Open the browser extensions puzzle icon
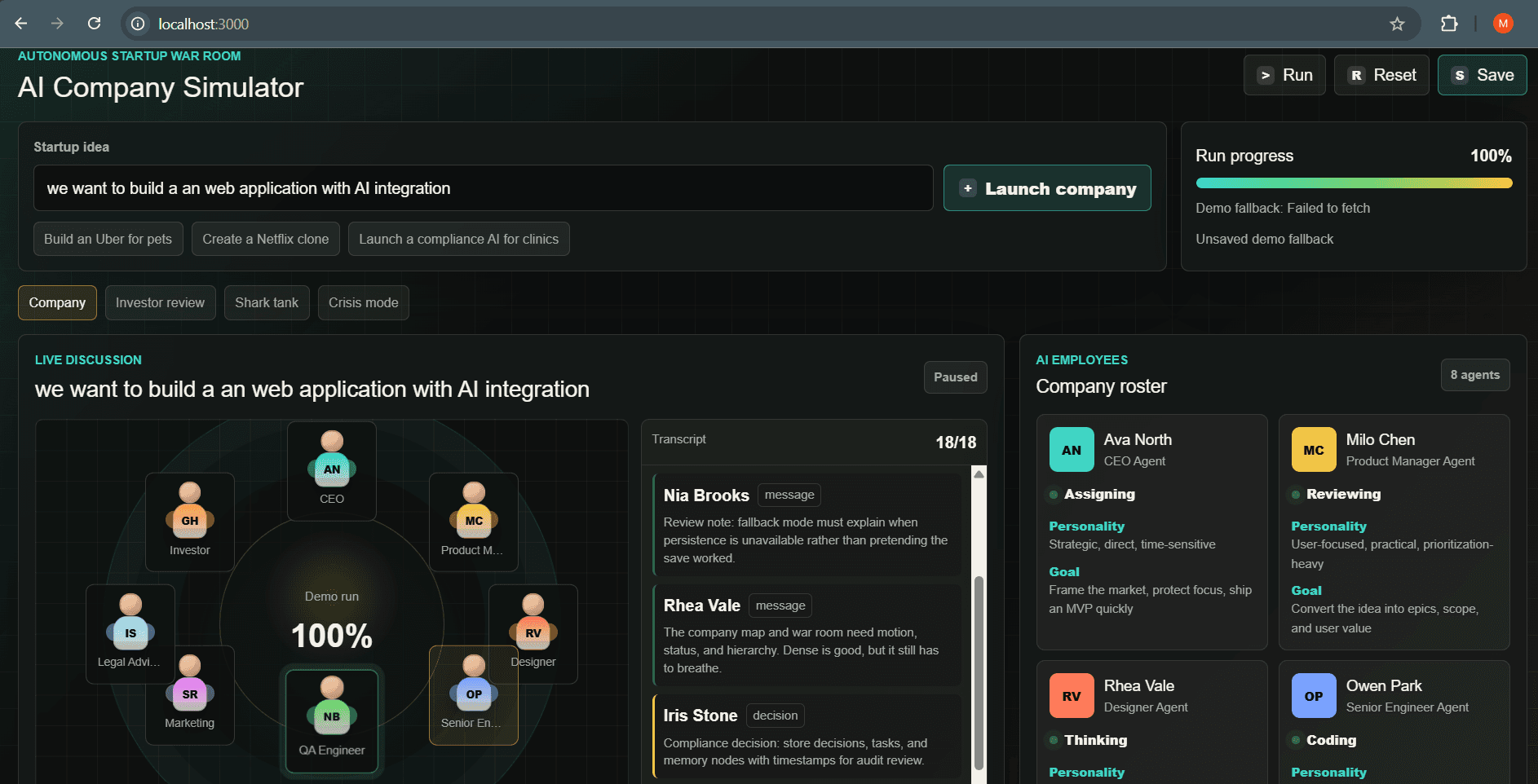The height and width of the screenshot is (784, 1538). [x=1449, y=24]
